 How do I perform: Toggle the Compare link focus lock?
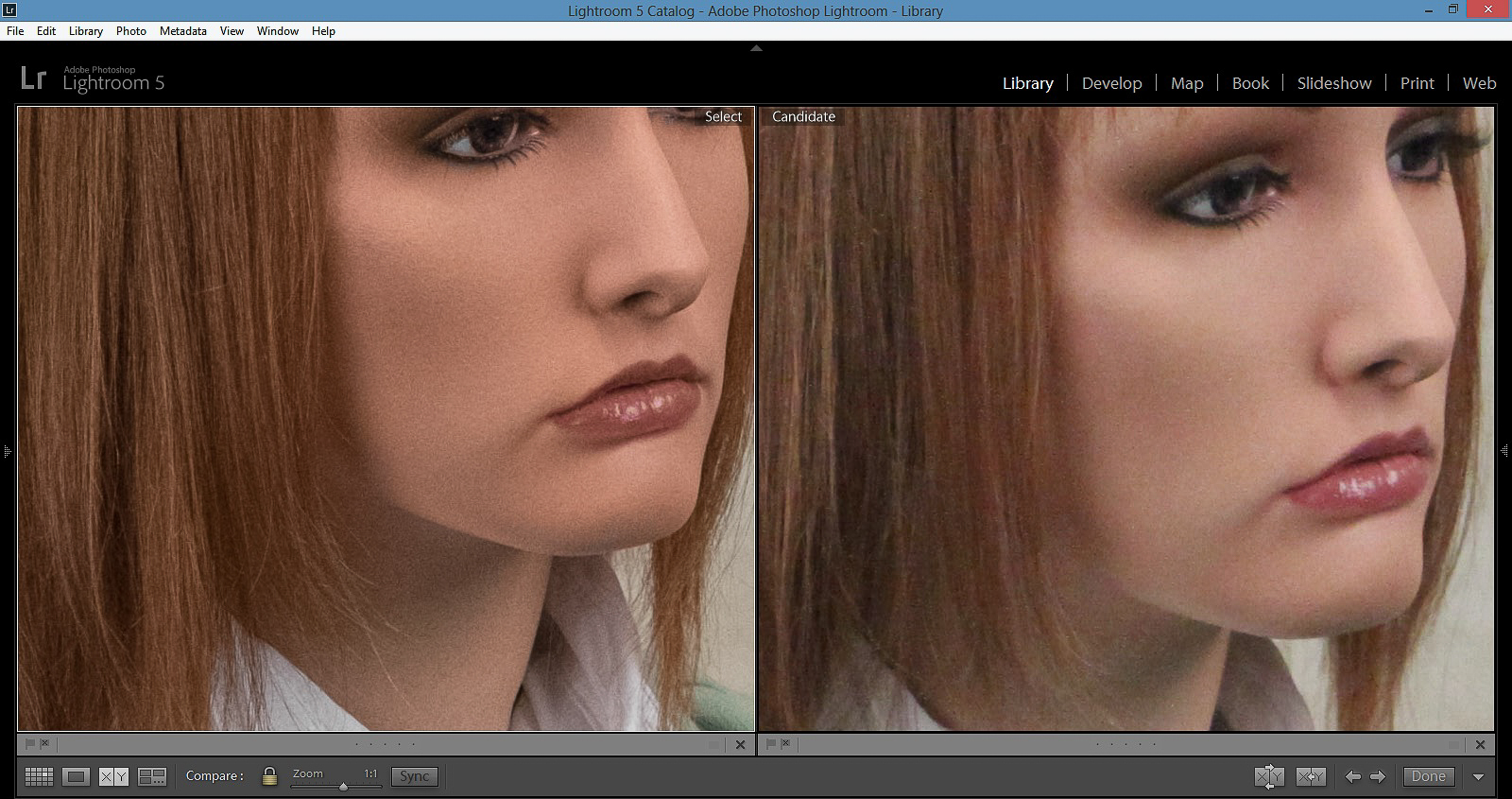(x=269, y=776)
